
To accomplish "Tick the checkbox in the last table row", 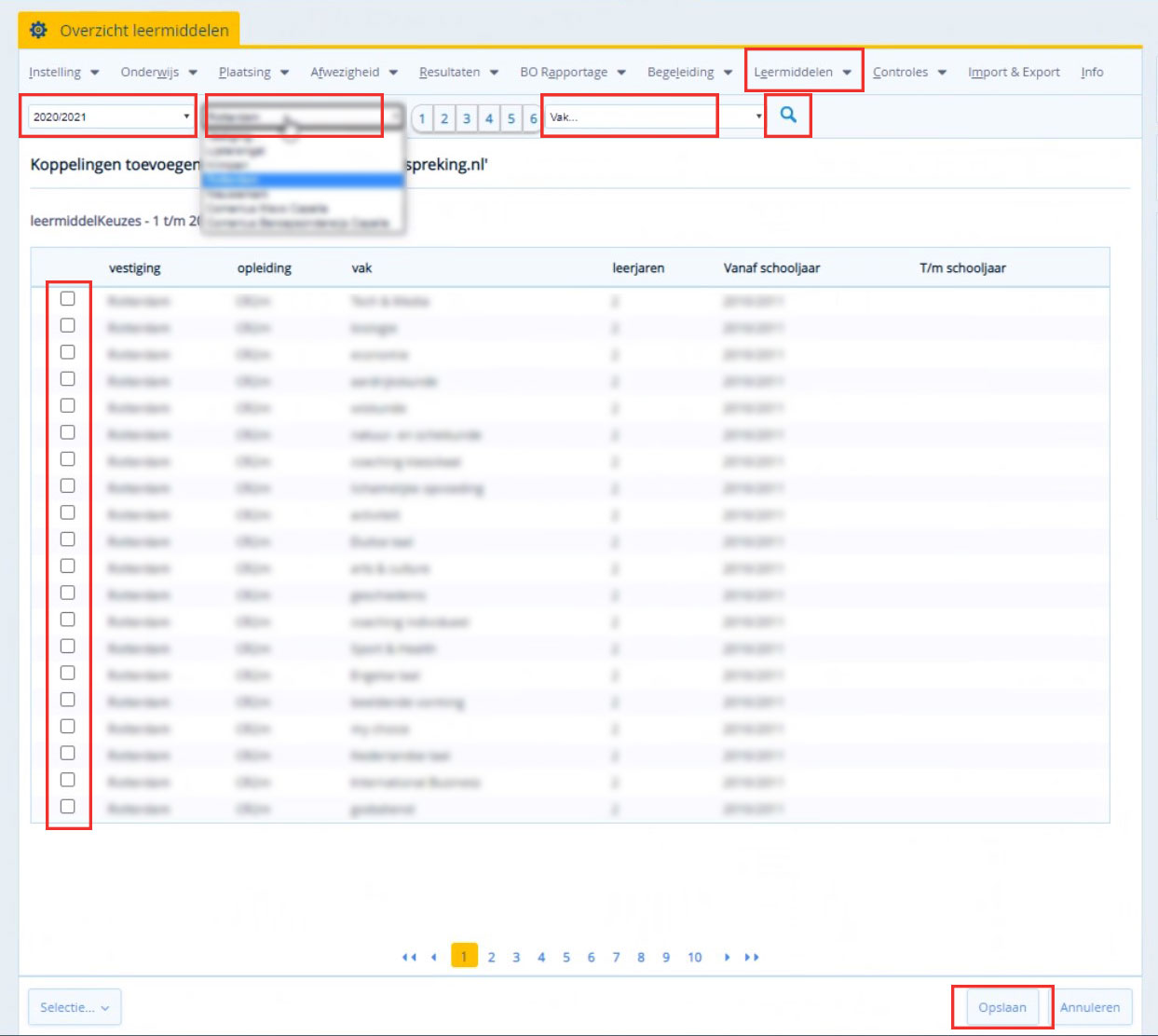I will point(68,807).
